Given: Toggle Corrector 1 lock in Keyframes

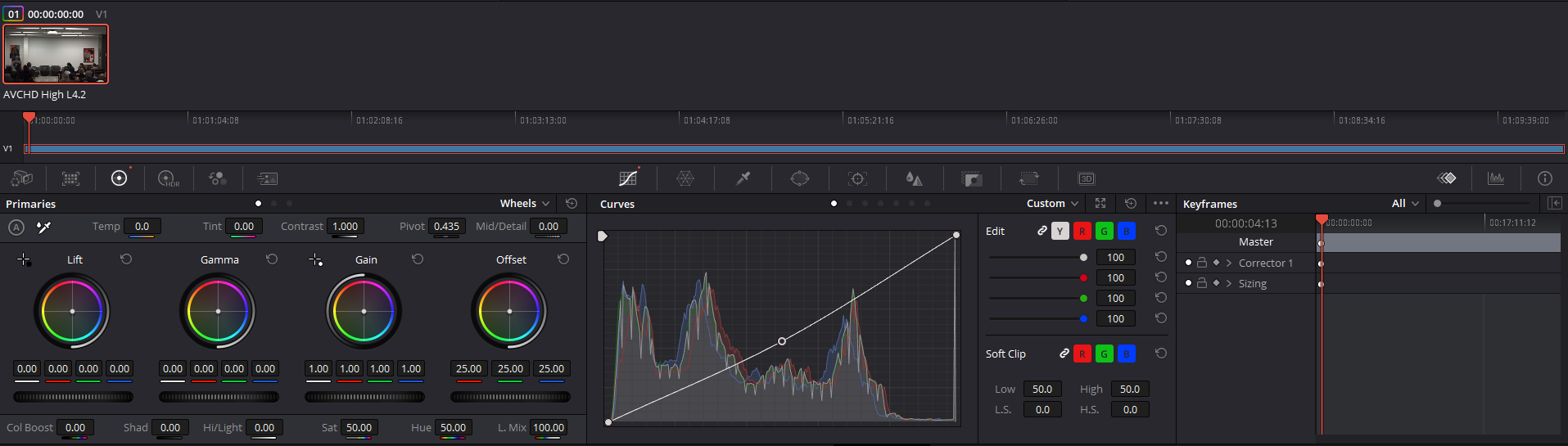Looking at the screenshot, I should click(1202, 263).
